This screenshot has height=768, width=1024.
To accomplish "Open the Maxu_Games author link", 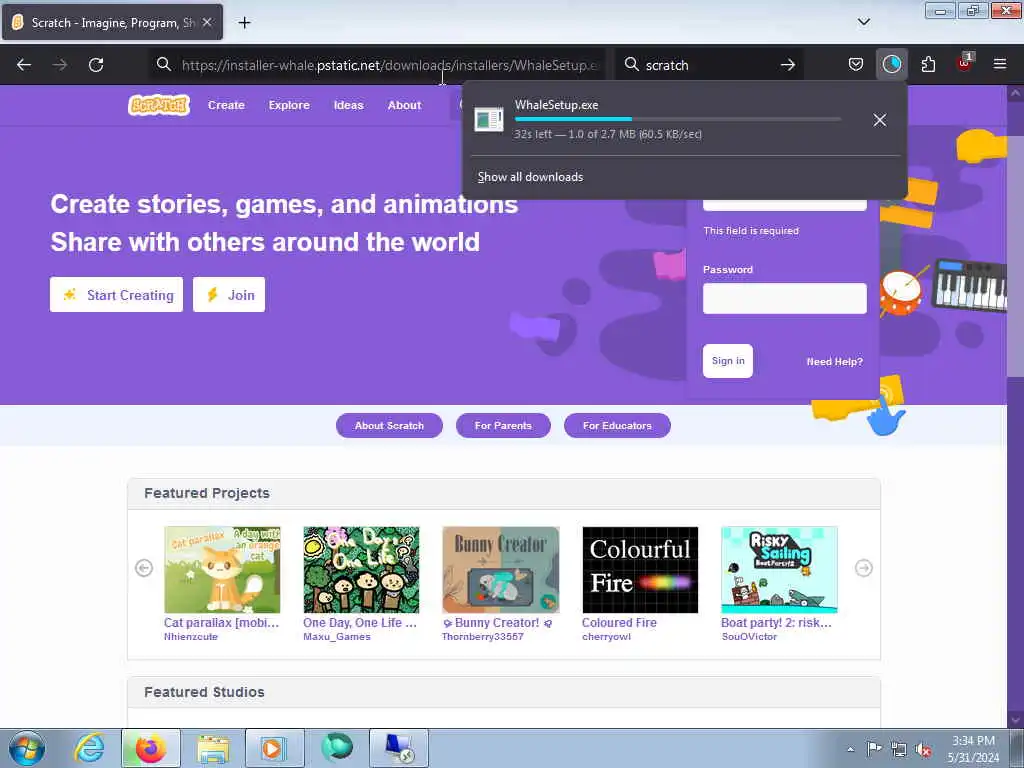I will (x=336, y=637).
